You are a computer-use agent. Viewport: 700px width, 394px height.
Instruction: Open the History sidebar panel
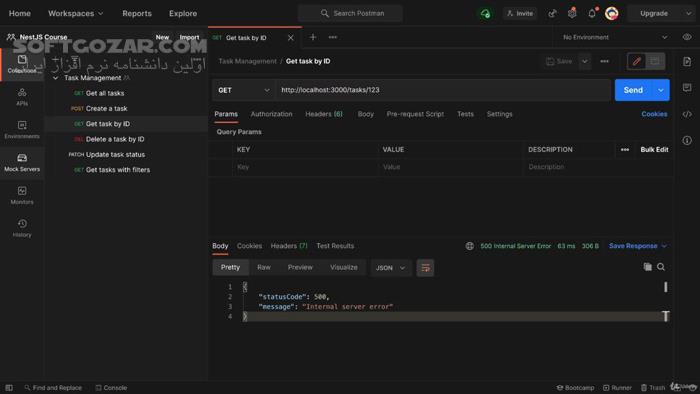point(22,228)
